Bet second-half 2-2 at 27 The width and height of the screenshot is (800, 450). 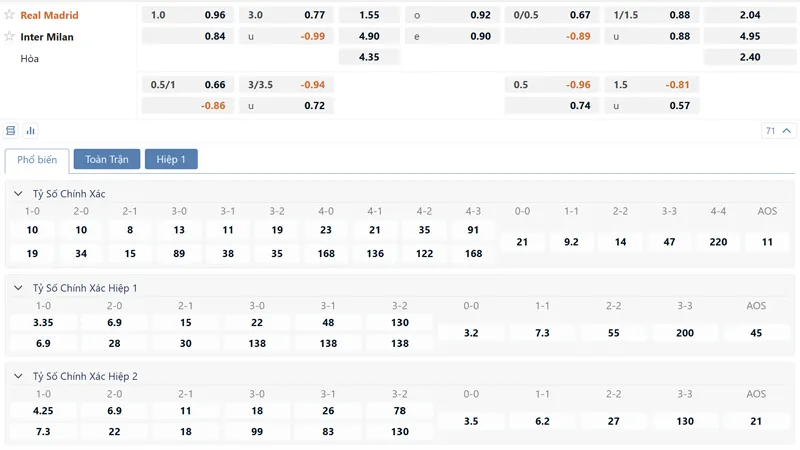pyautogui.click(x=614, y=421)
